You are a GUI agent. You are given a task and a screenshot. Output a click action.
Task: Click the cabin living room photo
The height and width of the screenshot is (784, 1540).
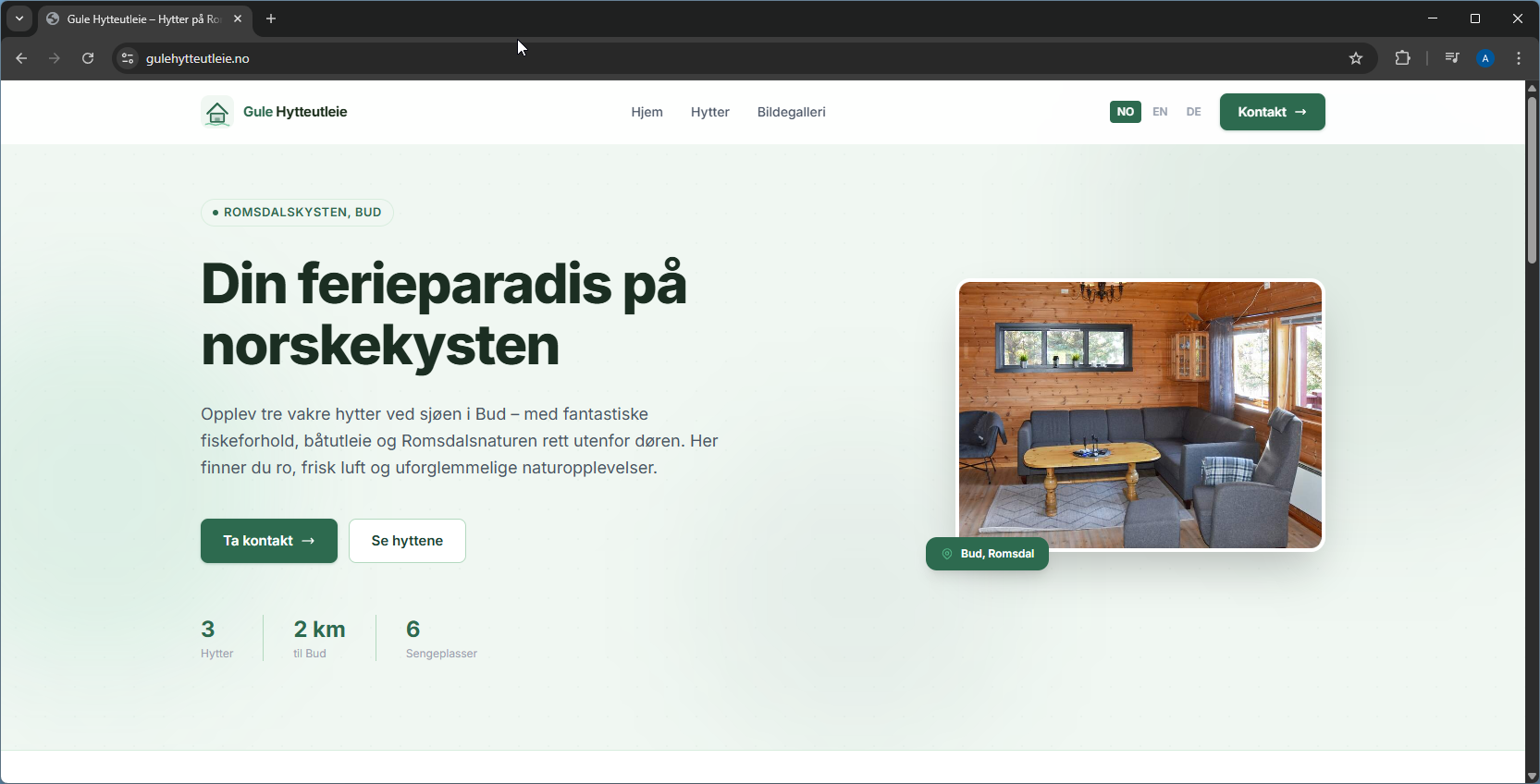coord(1140,415)
